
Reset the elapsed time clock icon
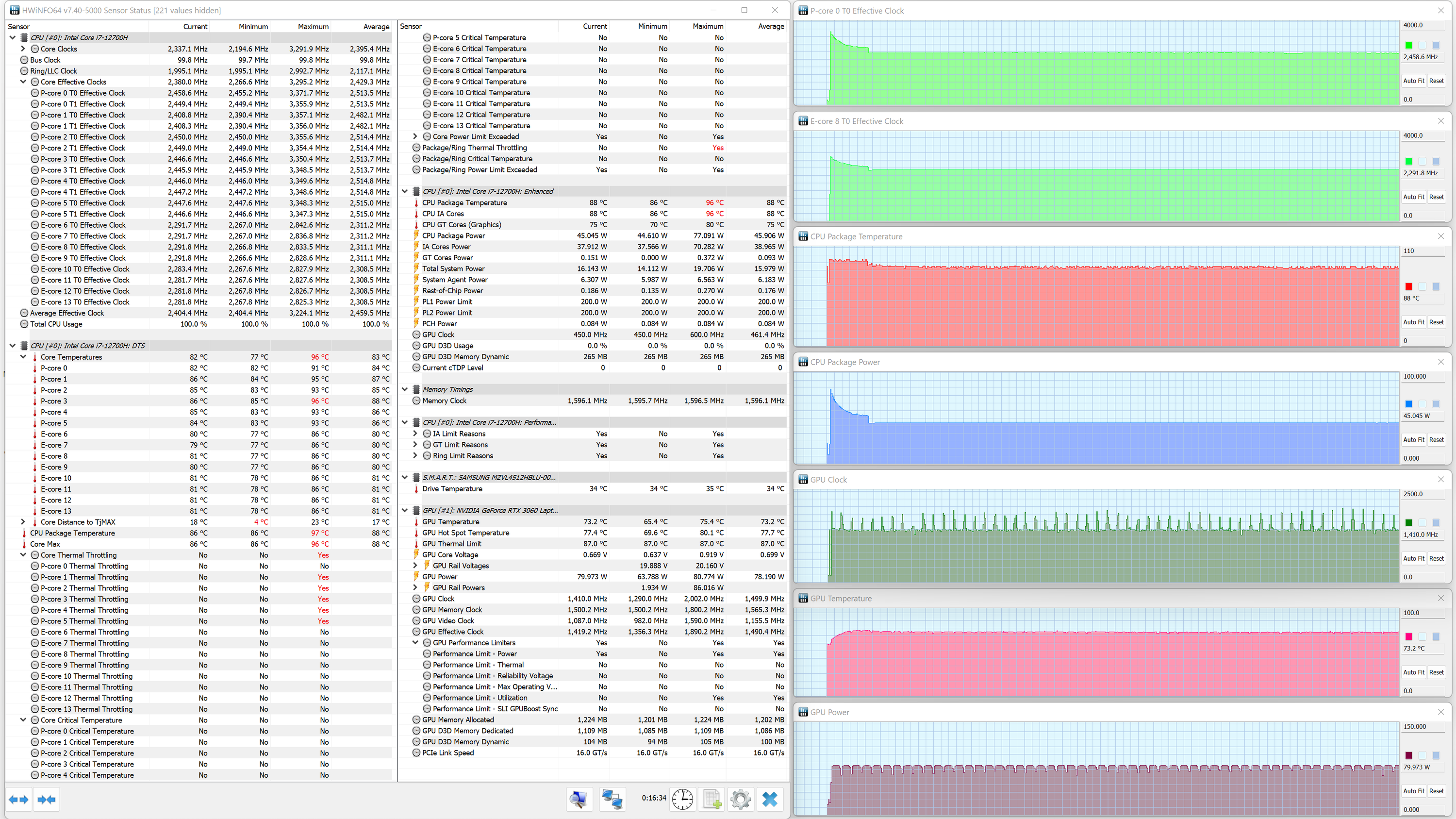click(682, 799)
